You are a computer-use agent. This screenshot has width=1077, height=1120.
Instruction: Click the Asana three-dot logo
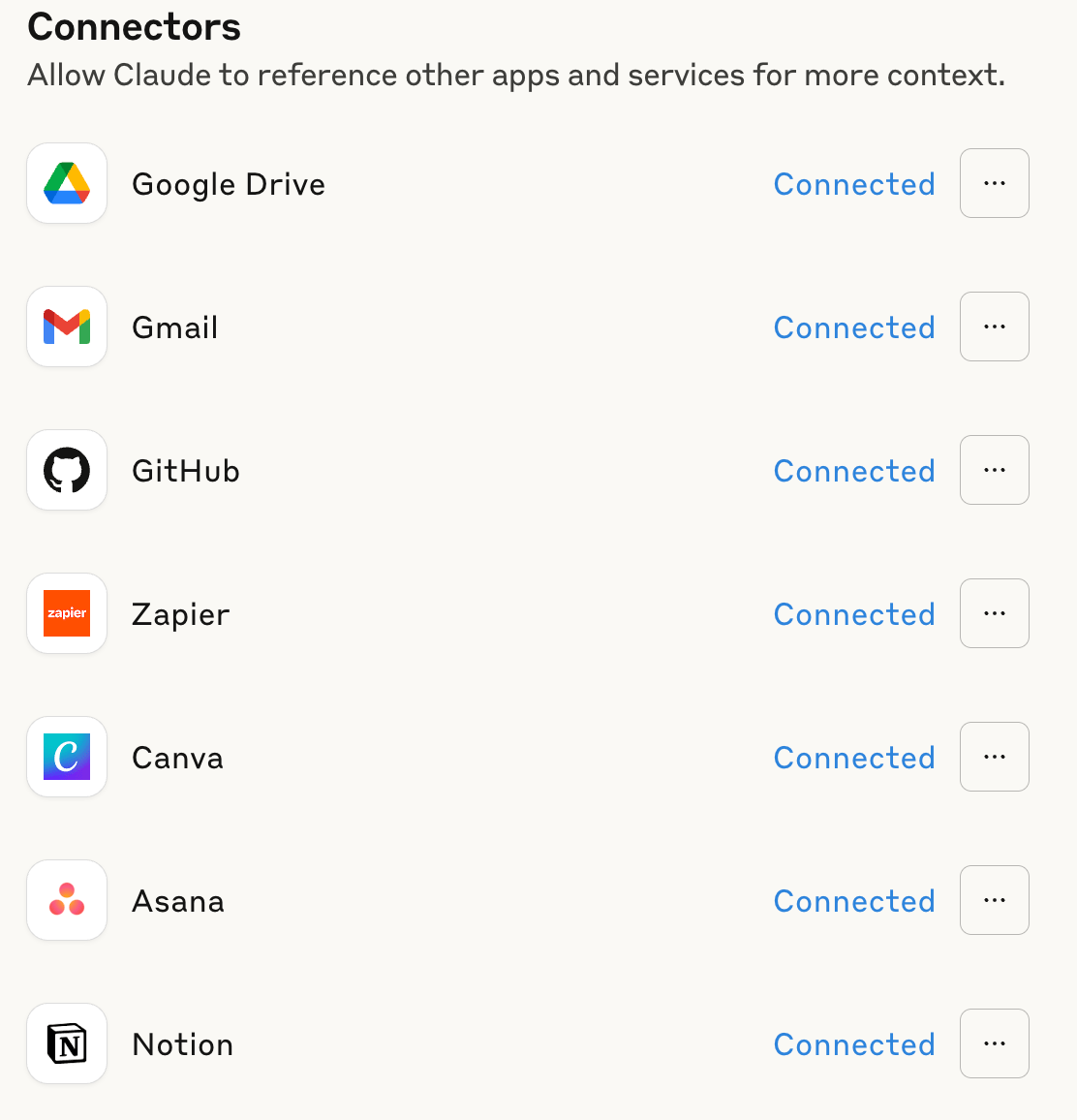67,900
